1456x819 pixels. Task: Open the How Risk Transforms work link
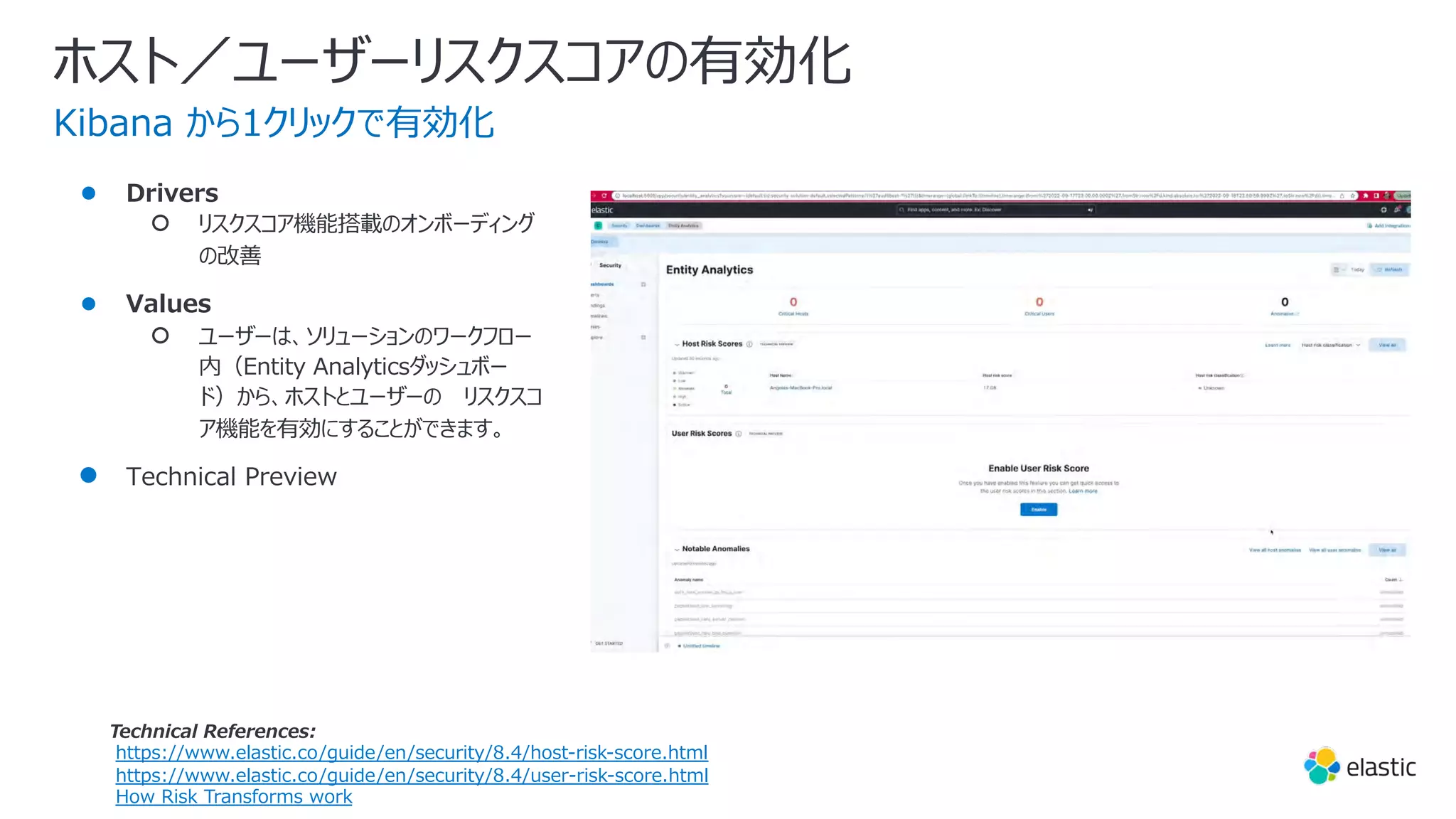point(234,797)
